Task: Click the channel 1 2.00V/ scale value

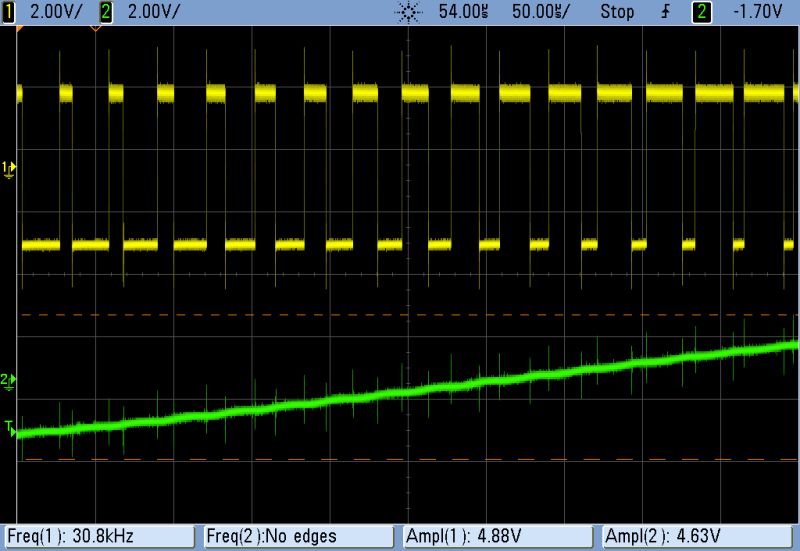Action: [x=55, y=12]
